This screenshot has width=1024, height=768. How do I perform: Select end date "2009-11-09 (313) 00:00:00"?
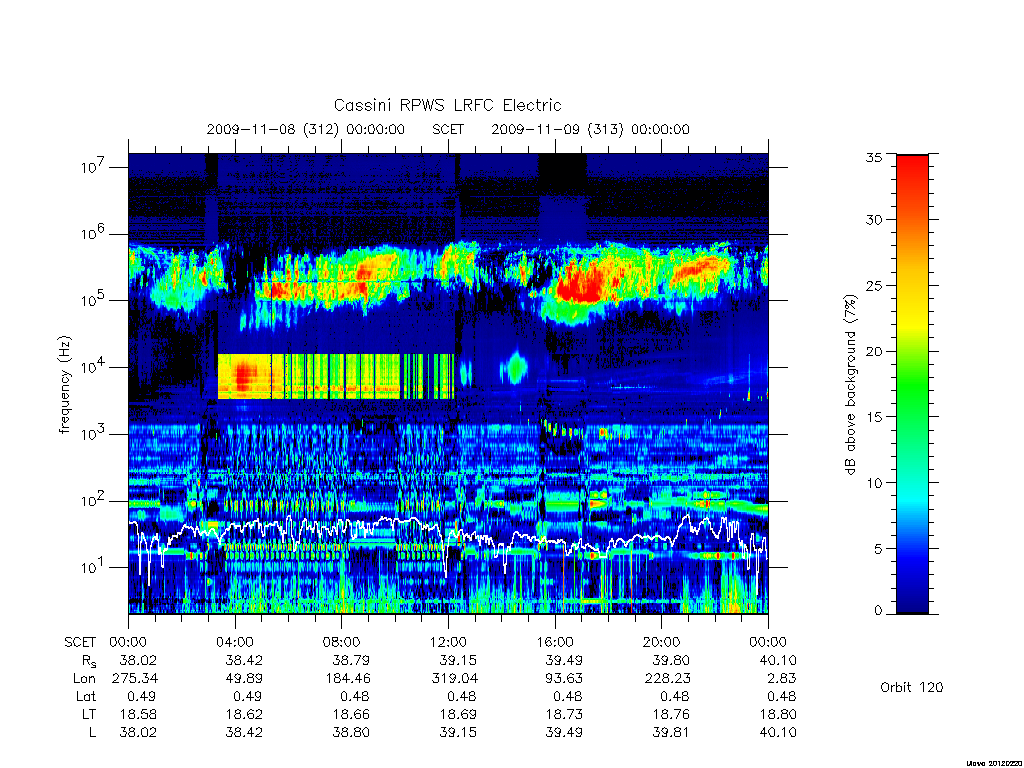coord(590,129)
